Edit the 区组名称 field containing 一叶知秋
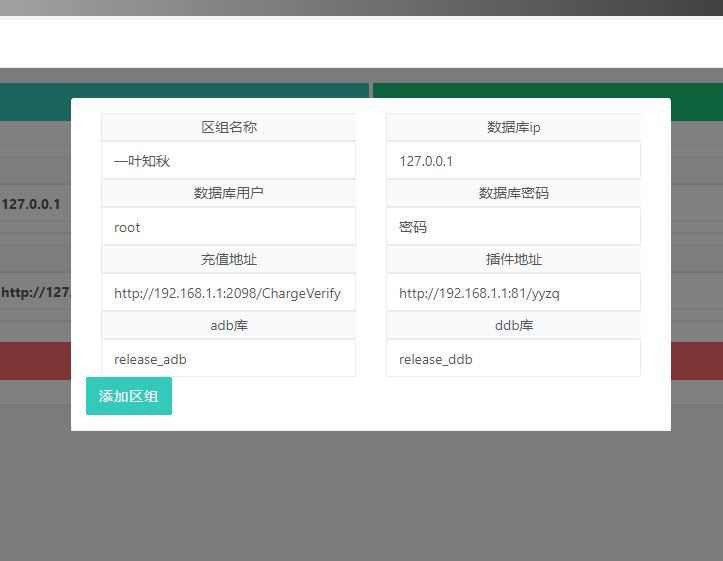 point(229,160)
